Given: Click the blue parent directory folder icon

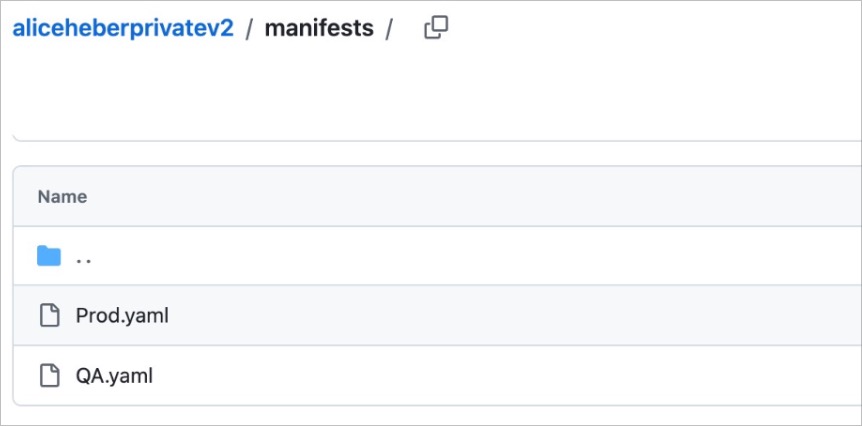Looking at the screenshot, I should 49,256.
